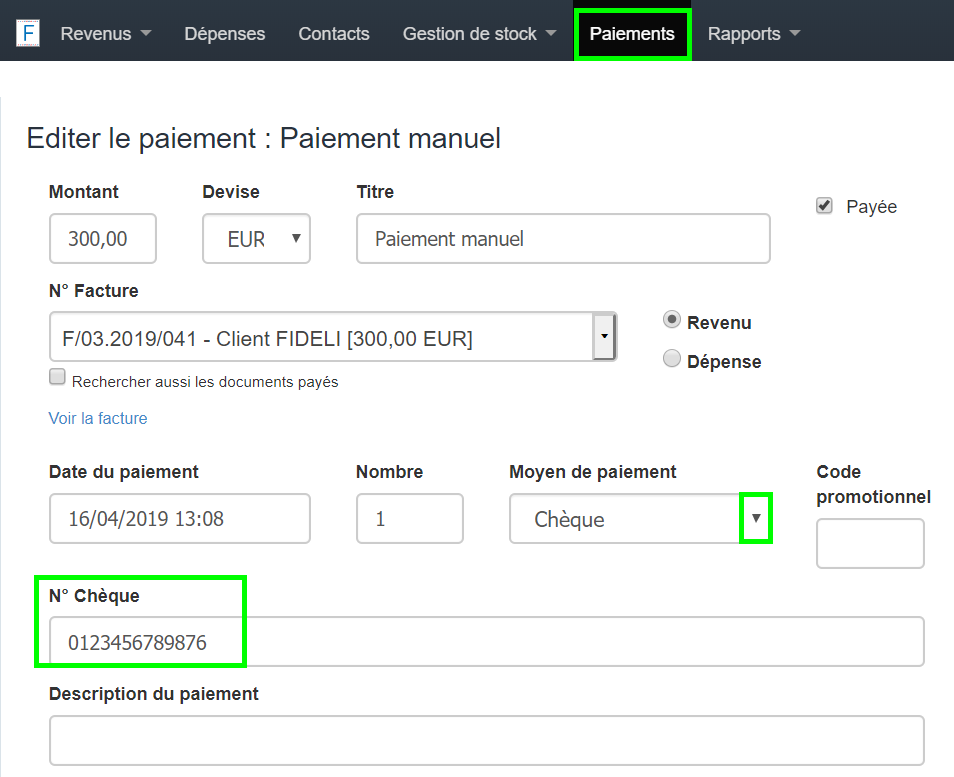Click the Description du paiement field
Viewport: 954px width, 777px height.
click(487, 740)
